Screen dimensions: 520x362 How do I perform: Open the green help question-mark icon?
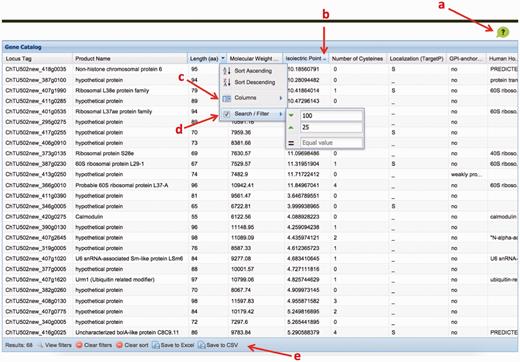point(503,32)
